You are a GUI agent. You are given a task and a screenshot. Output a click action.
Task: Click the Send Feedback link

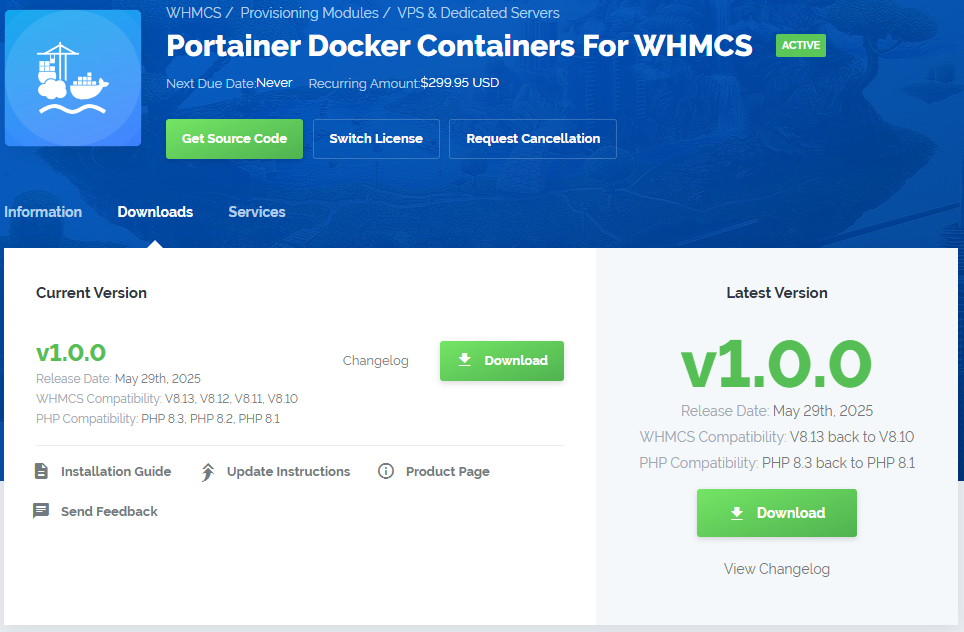(x=109, y=512)
